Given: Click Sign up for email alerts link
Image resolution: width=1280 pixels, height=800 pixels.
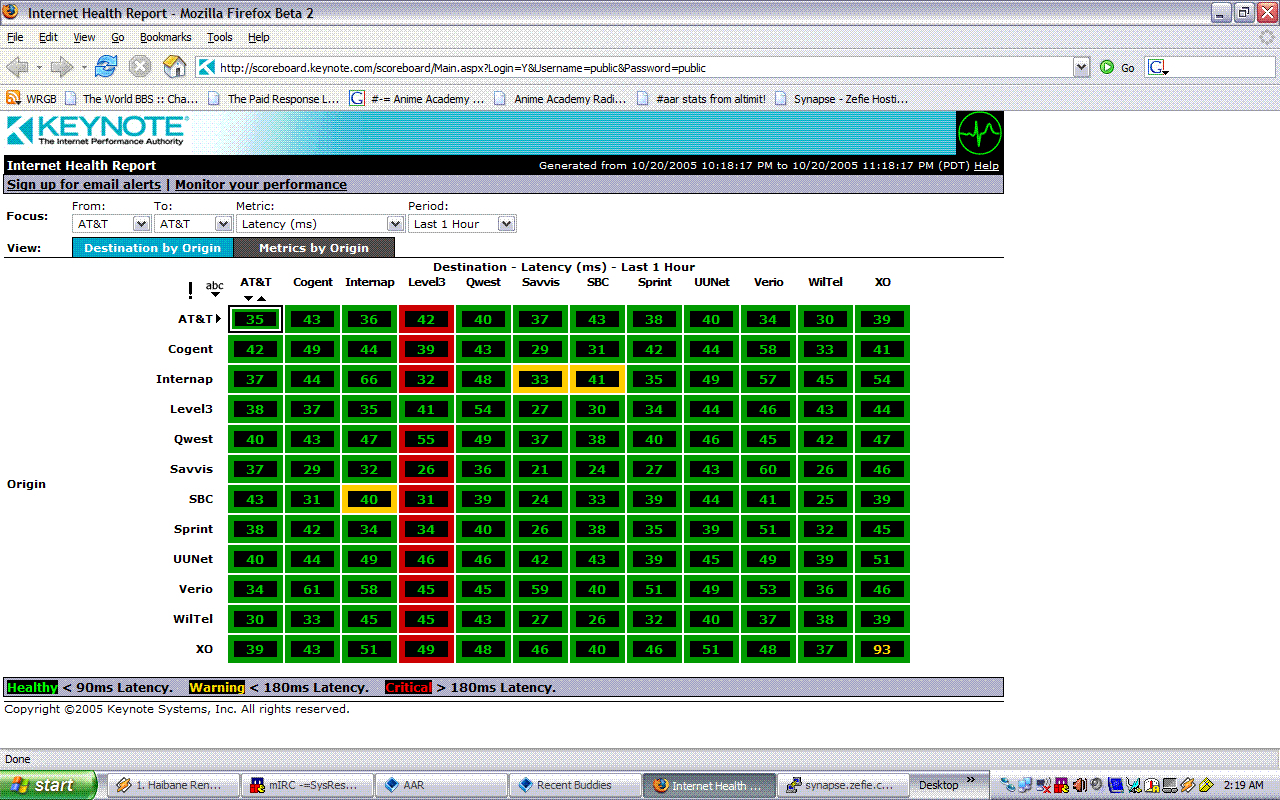Looking at the screenshot, I should coord(84,185).
